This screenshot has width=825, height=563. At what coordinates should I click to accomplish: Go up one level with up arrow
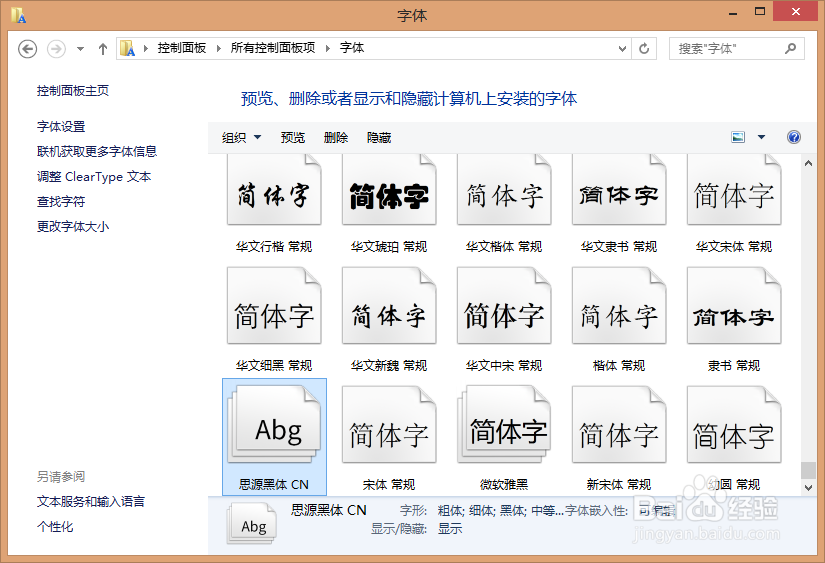pyautogui.click(x=103, y=49)
